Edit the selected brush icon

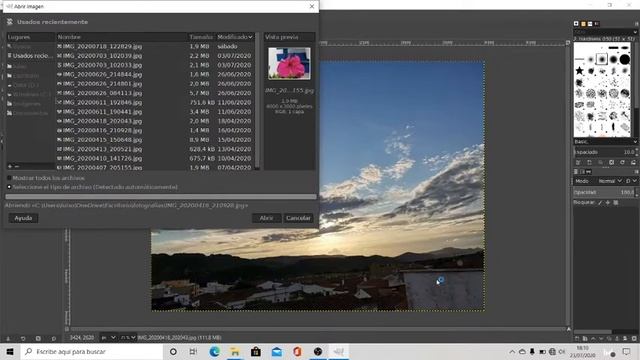click(x=578, y=162)
